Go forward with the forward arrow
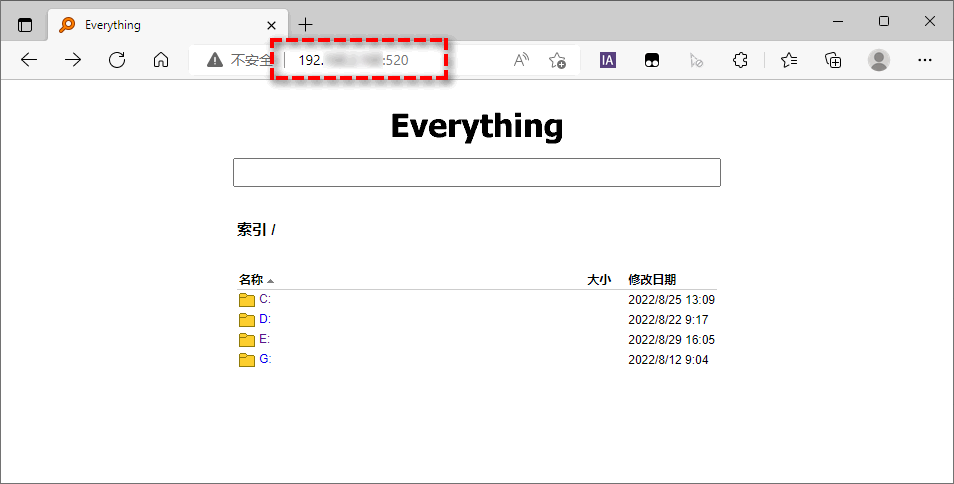The image size is (954, 484). pyautogui.click(x=73, y=60)
